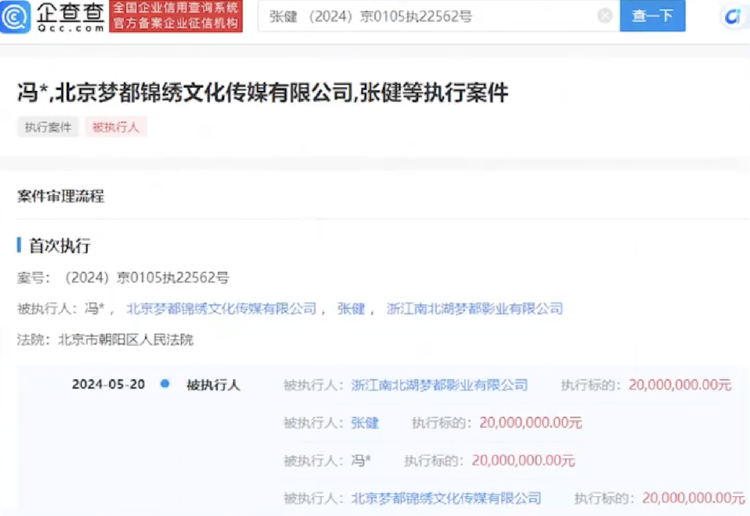750x516 pixels.
Task: Click 冯* name in the timeline row
Action: point(361,461)
